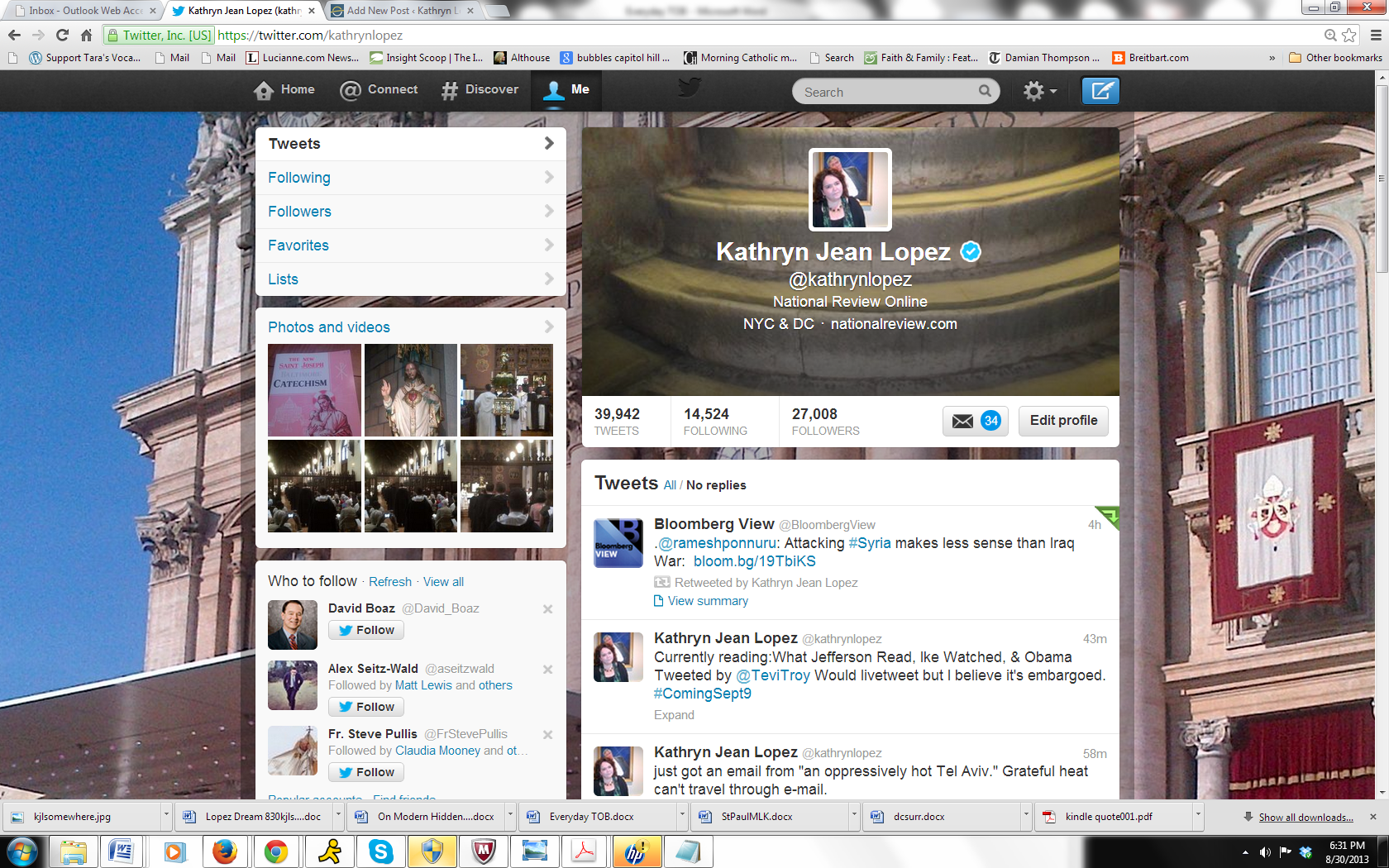Click Refresh in Who to follow

pos(390,582)
